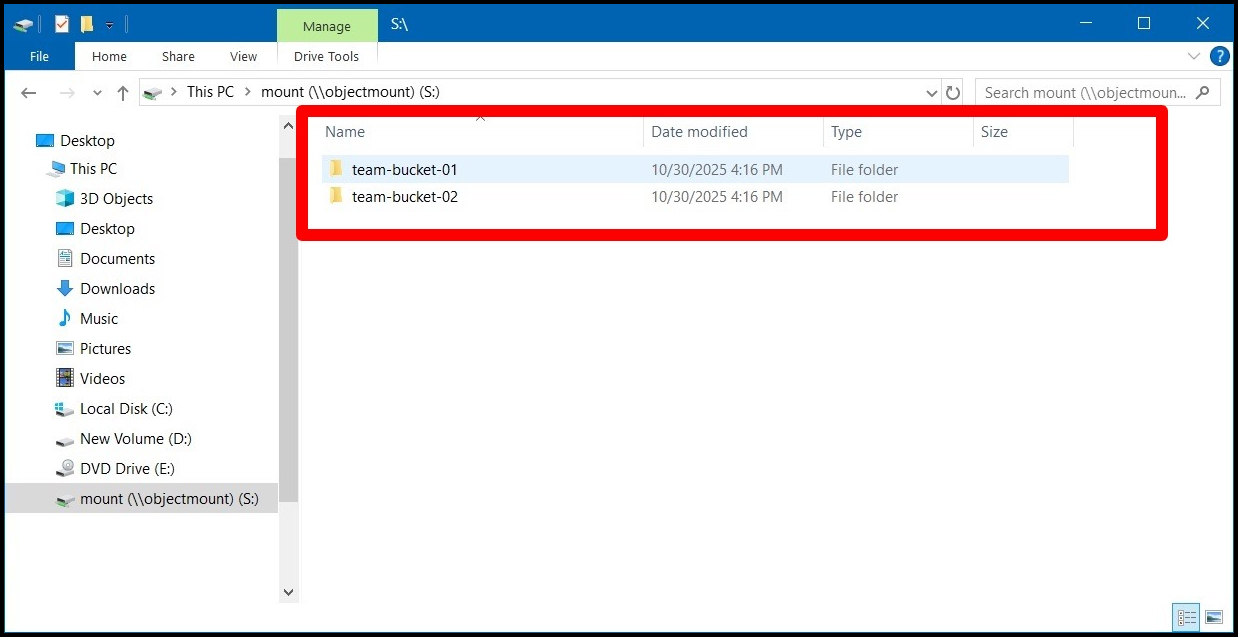This screenshot has height=637, width=1238.
Task: Click the Properties icon in quick access toolbar
Action: point(62,24)
